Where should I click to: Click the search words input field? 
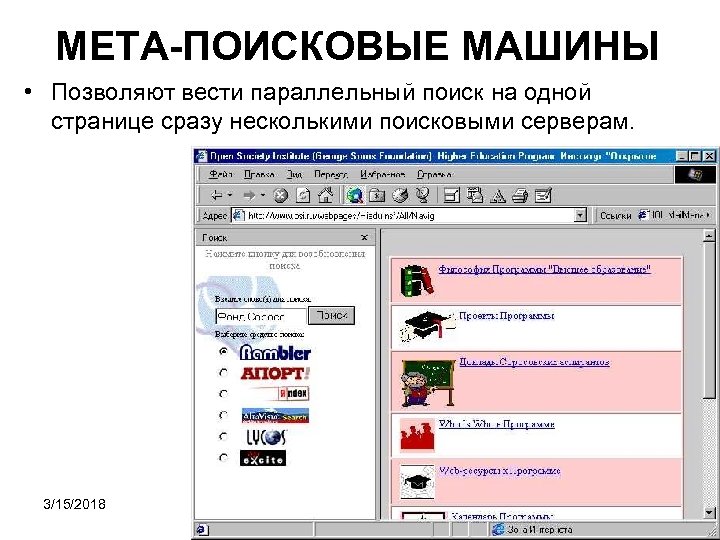(261, 316)
